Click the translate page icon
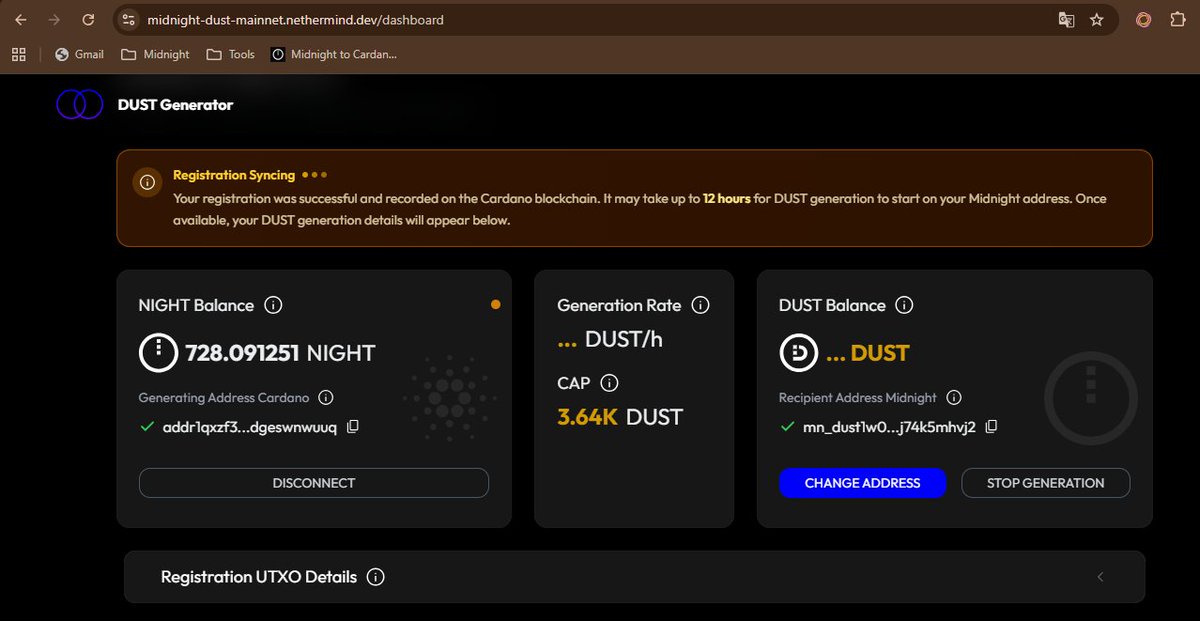 pos(1066,19)
